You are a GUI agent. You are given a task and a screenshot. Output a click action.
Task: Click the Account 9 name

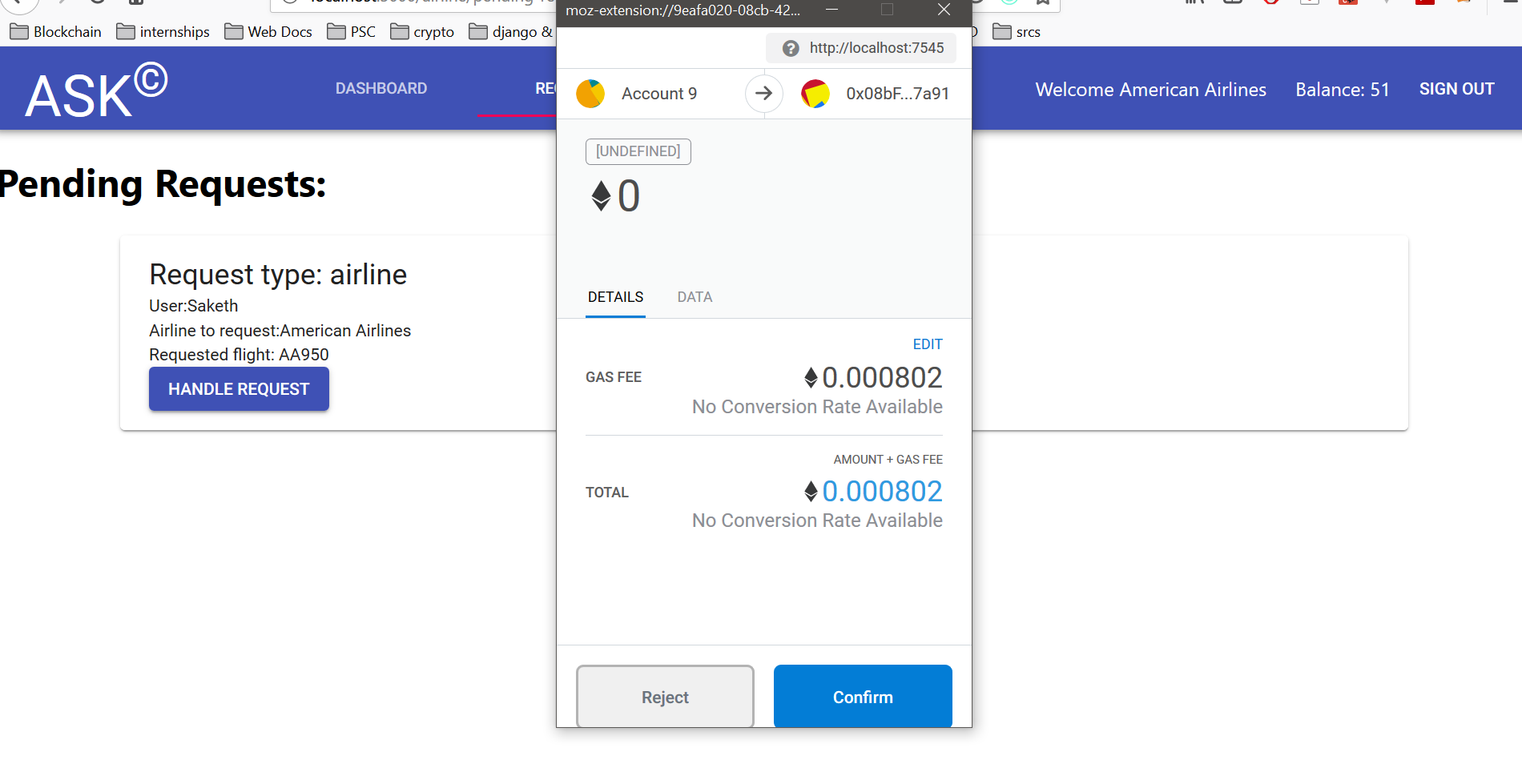click(x=659, y=94)
